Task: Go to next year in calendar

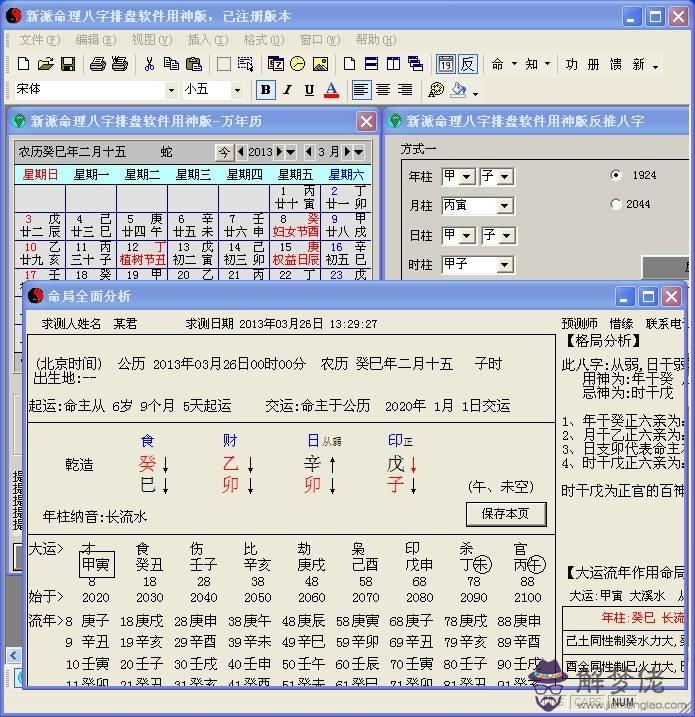Action: pyautogui.click(x=279, y=152)
